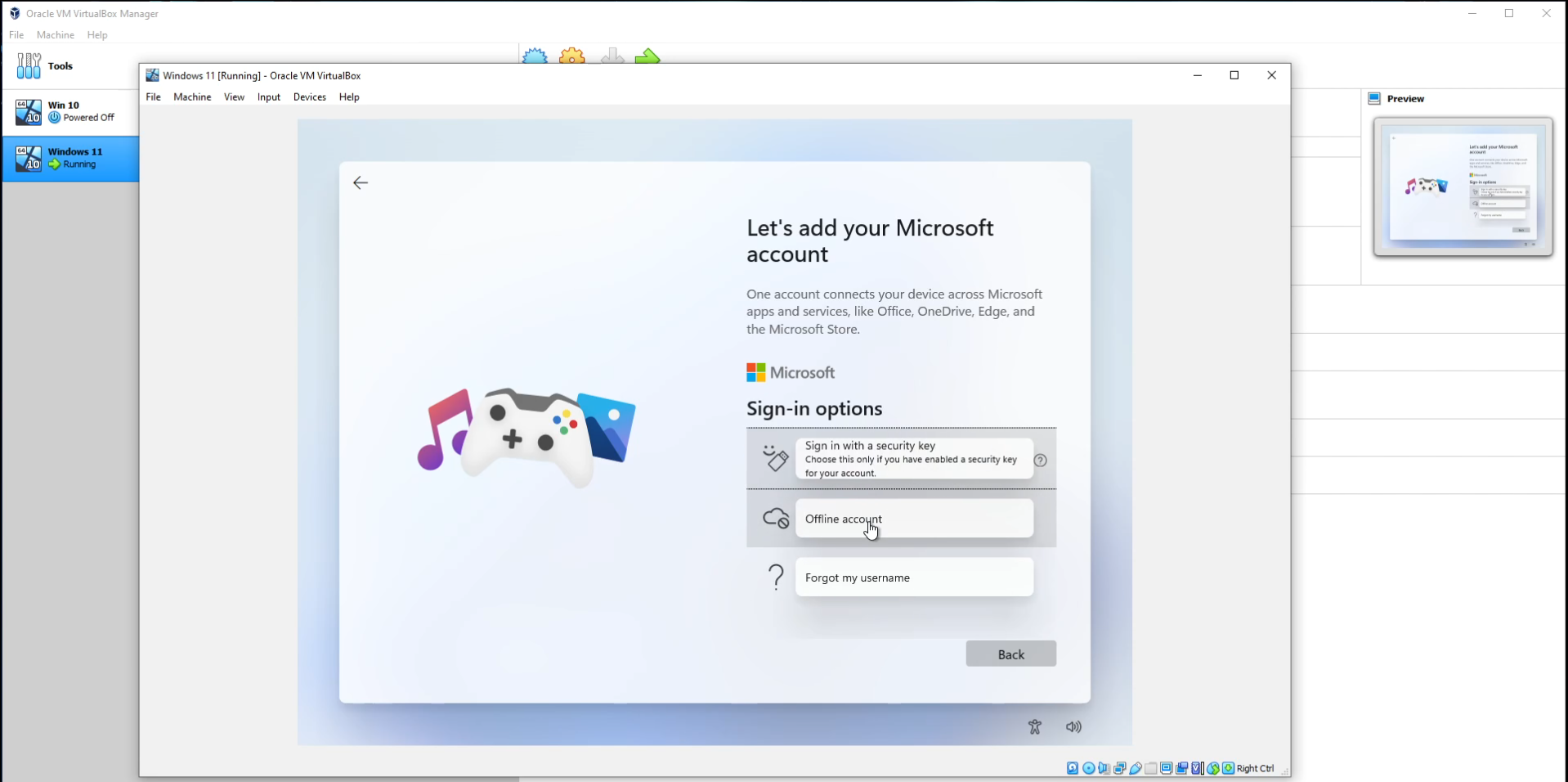
Task: Click the optical drive status icon
Action: pyautogui.click(x=1089, y=768)
